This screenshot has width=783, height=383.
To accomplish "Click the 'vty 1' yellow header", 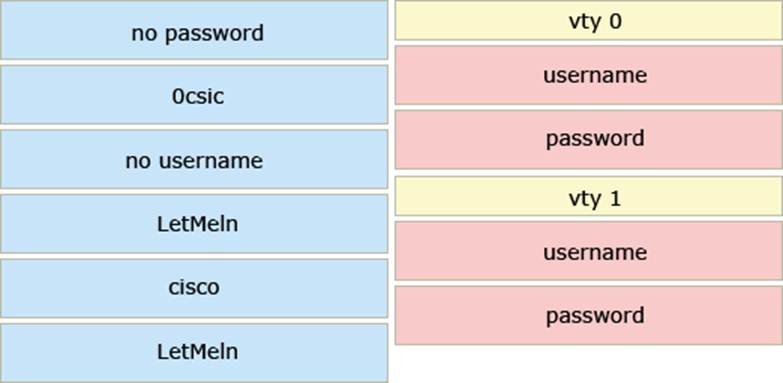I will click(589, 196).
